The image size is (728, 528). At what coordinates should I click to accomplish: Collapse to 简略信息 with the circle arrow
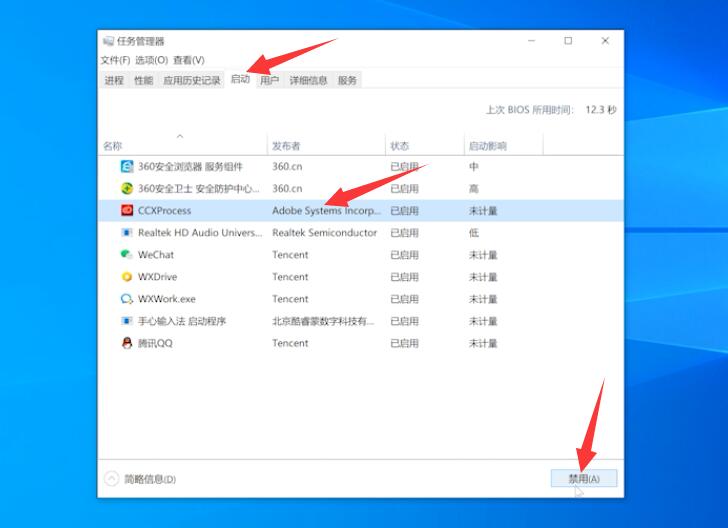[x=111, y=478]
